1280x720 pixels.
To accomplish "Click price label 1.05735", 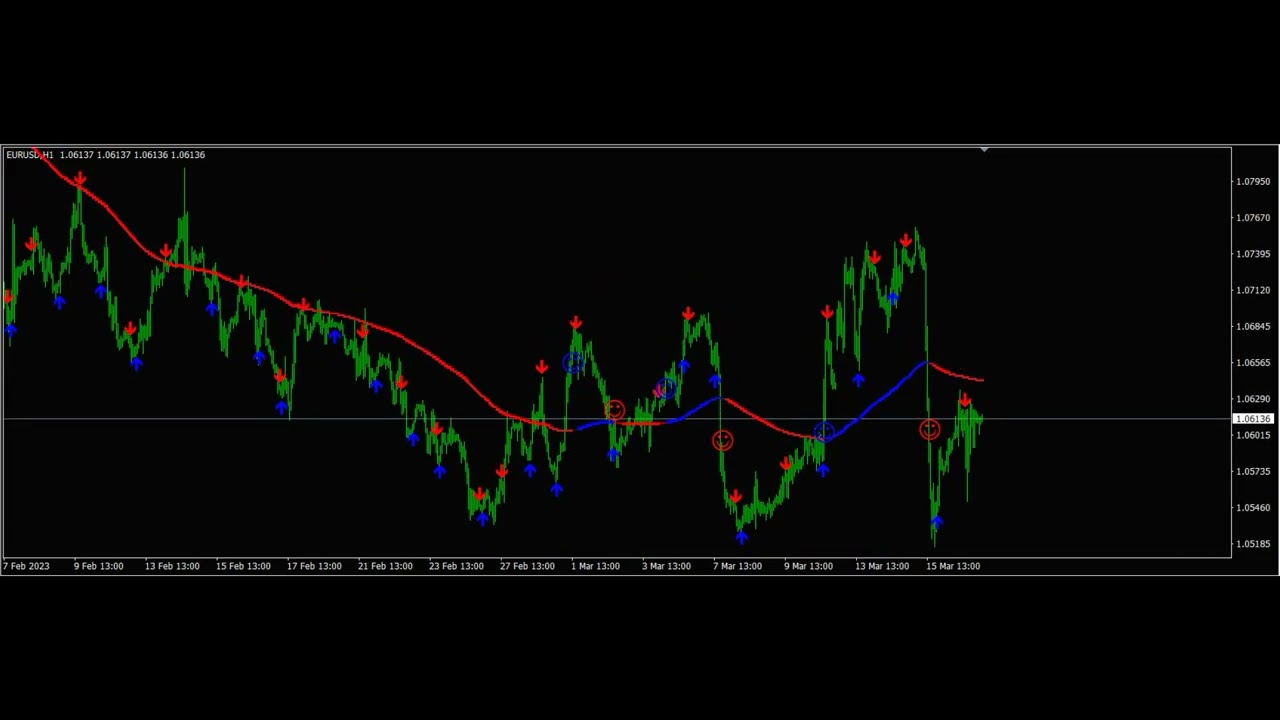I will [1253, 472].
